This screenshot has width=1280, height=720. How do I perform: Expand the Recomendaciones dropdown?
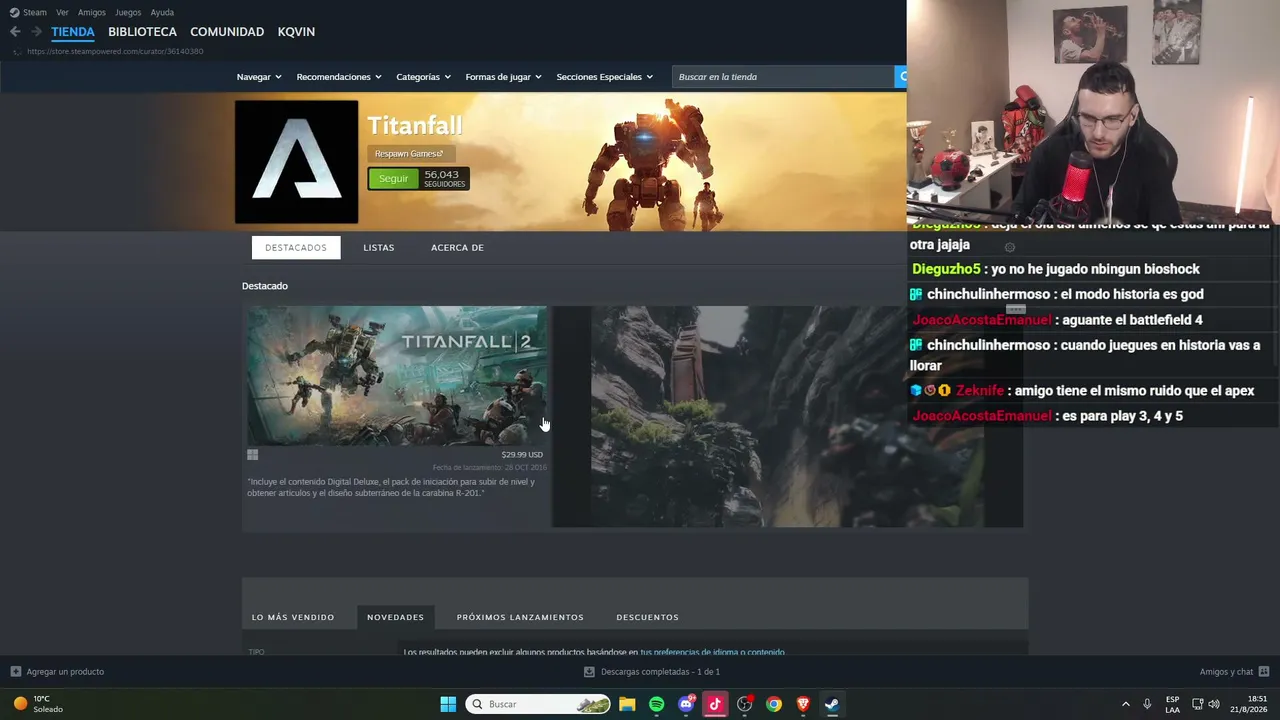339,77
